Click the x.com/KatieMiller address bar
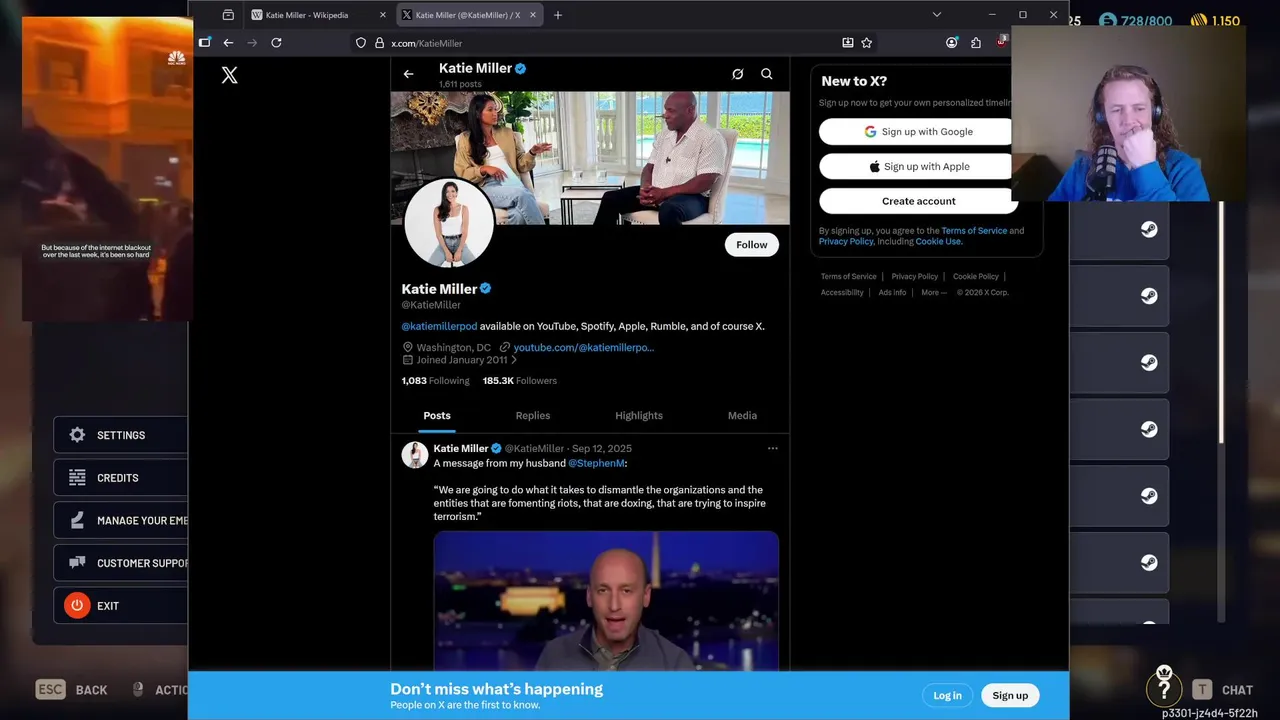 [600, 43]
